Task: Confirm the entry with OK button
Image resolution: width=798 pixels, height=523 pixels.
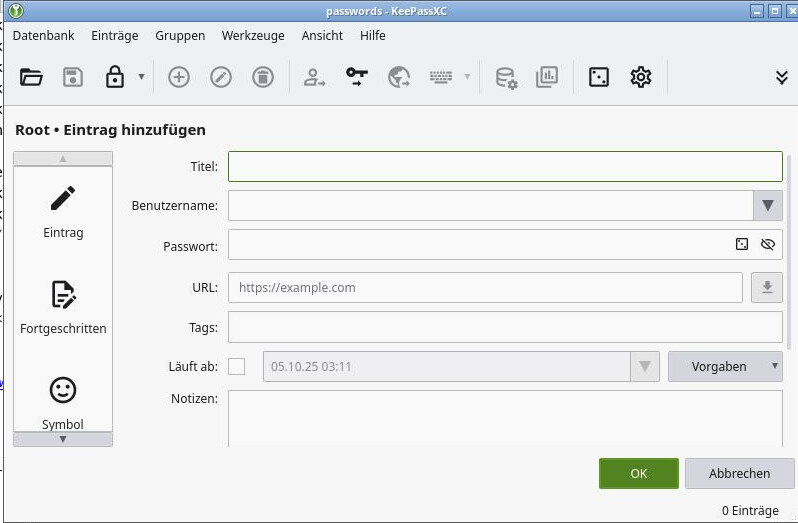Action: pos(639,473)
